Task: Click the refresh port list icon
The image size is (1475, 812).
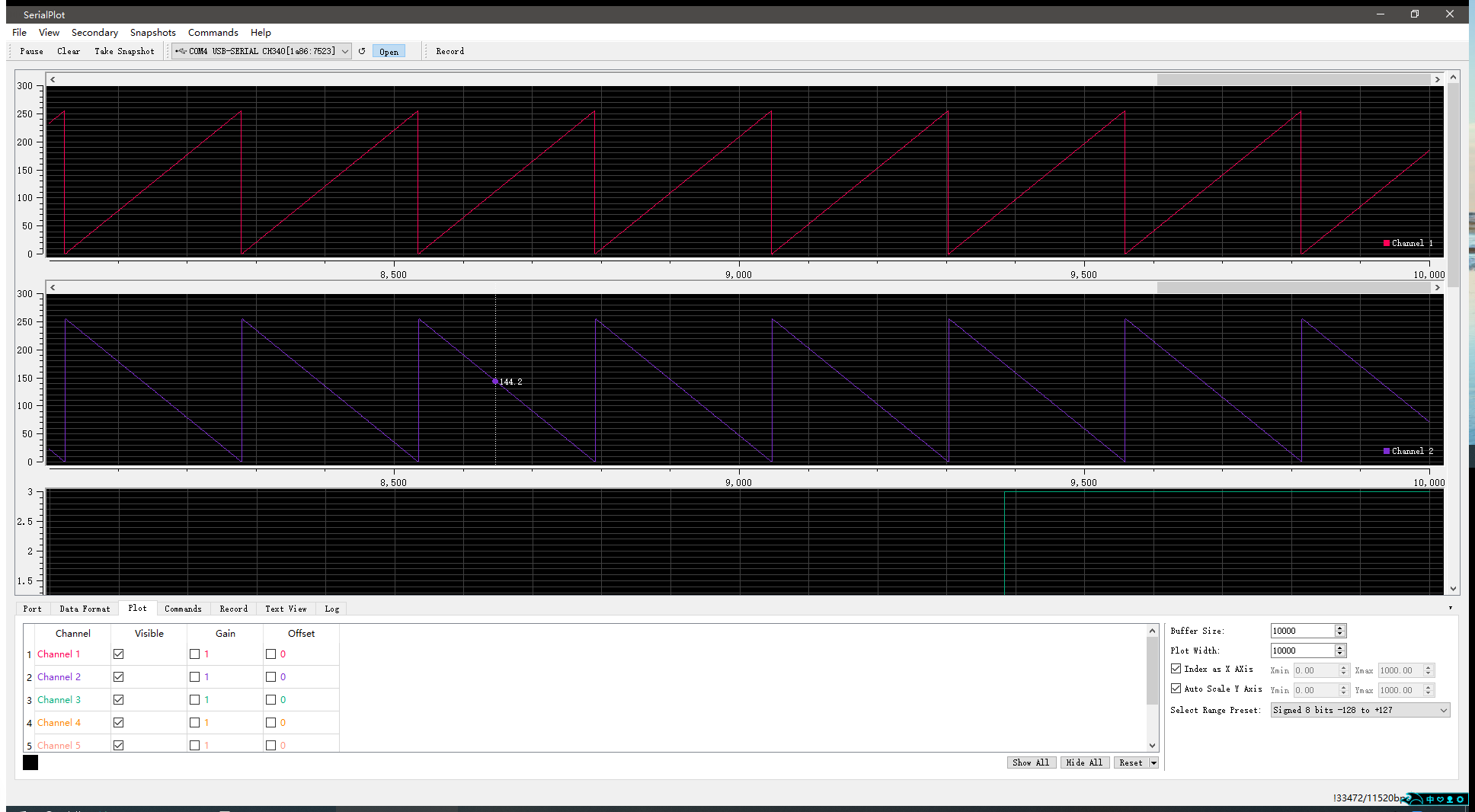Action: pyautogui.click(x=362, y=51)
